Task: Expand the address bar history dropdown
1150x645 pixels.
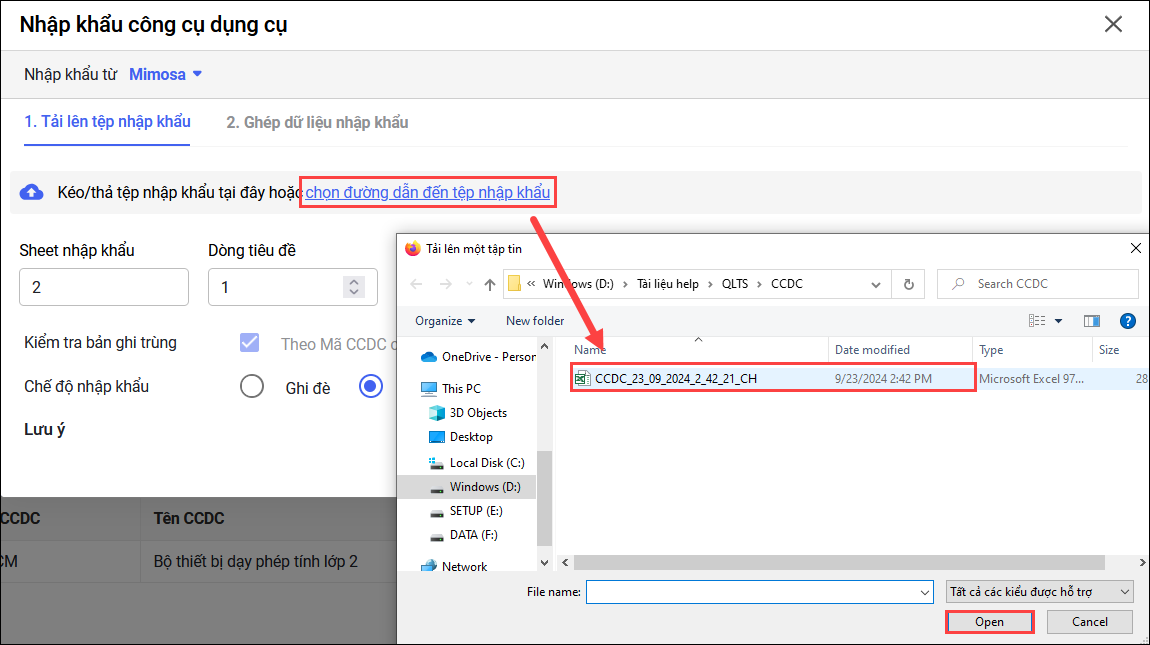Action: pyautogui.click(x=876, y=285)
